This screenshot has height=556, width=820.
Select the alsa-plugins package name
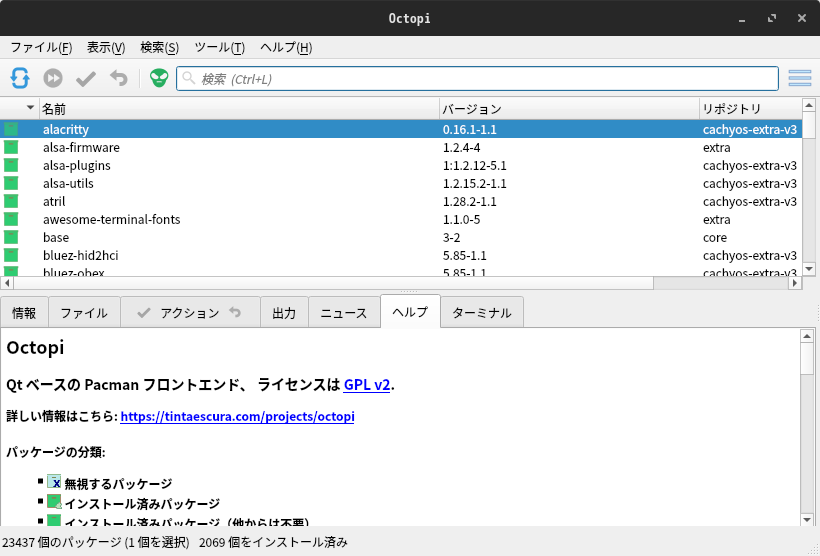(x=77, y=165)
